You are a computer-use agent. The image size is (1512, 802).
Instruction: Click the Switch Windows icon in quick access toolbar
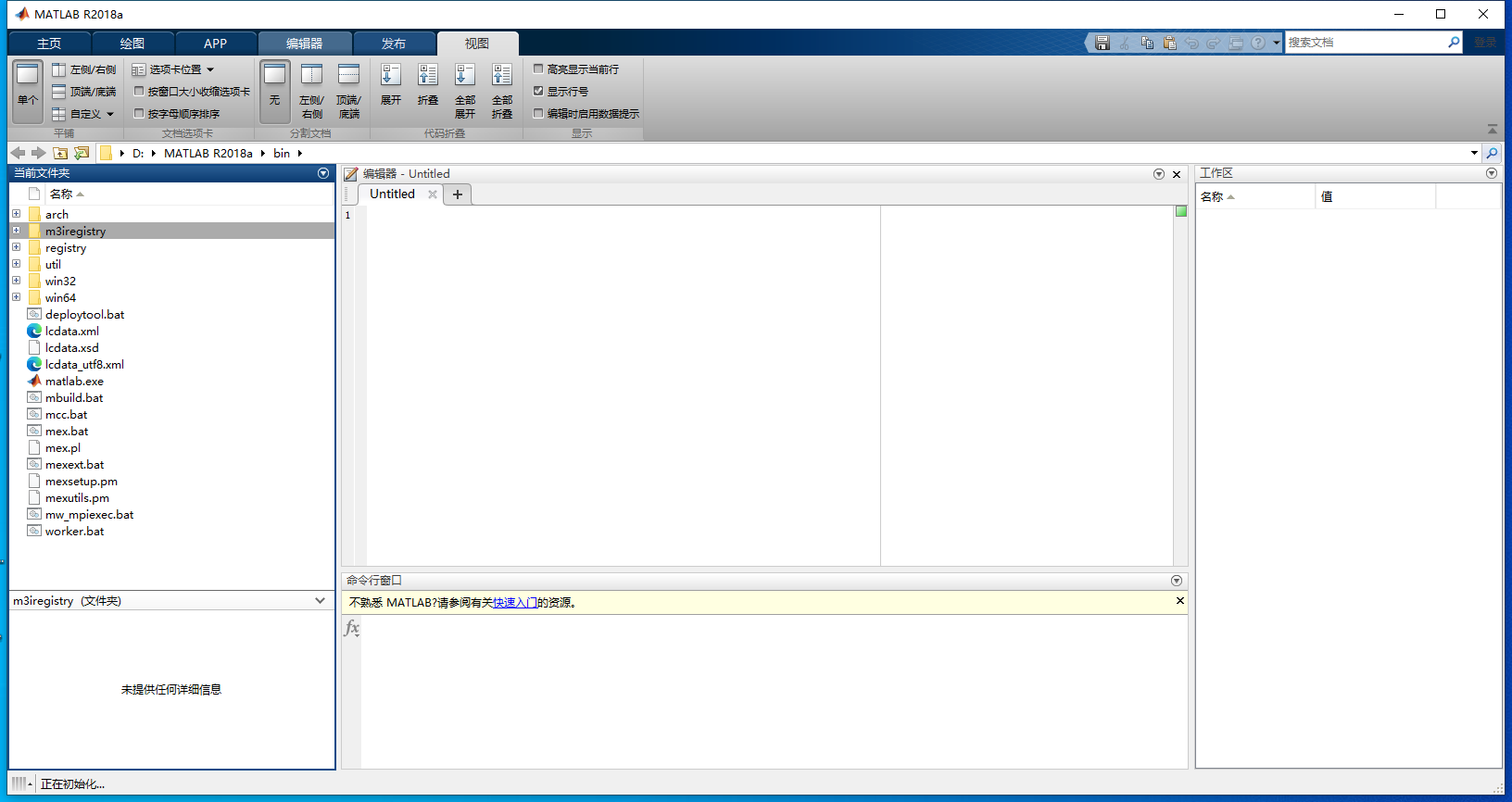coord(1236,43)
